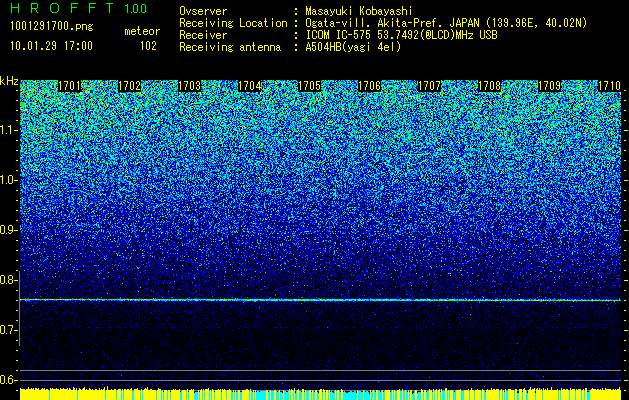Viewport: 629px width, 400px height.
Task: Click the 0.8 kHz axis label
Action: [x=8, y=280]
